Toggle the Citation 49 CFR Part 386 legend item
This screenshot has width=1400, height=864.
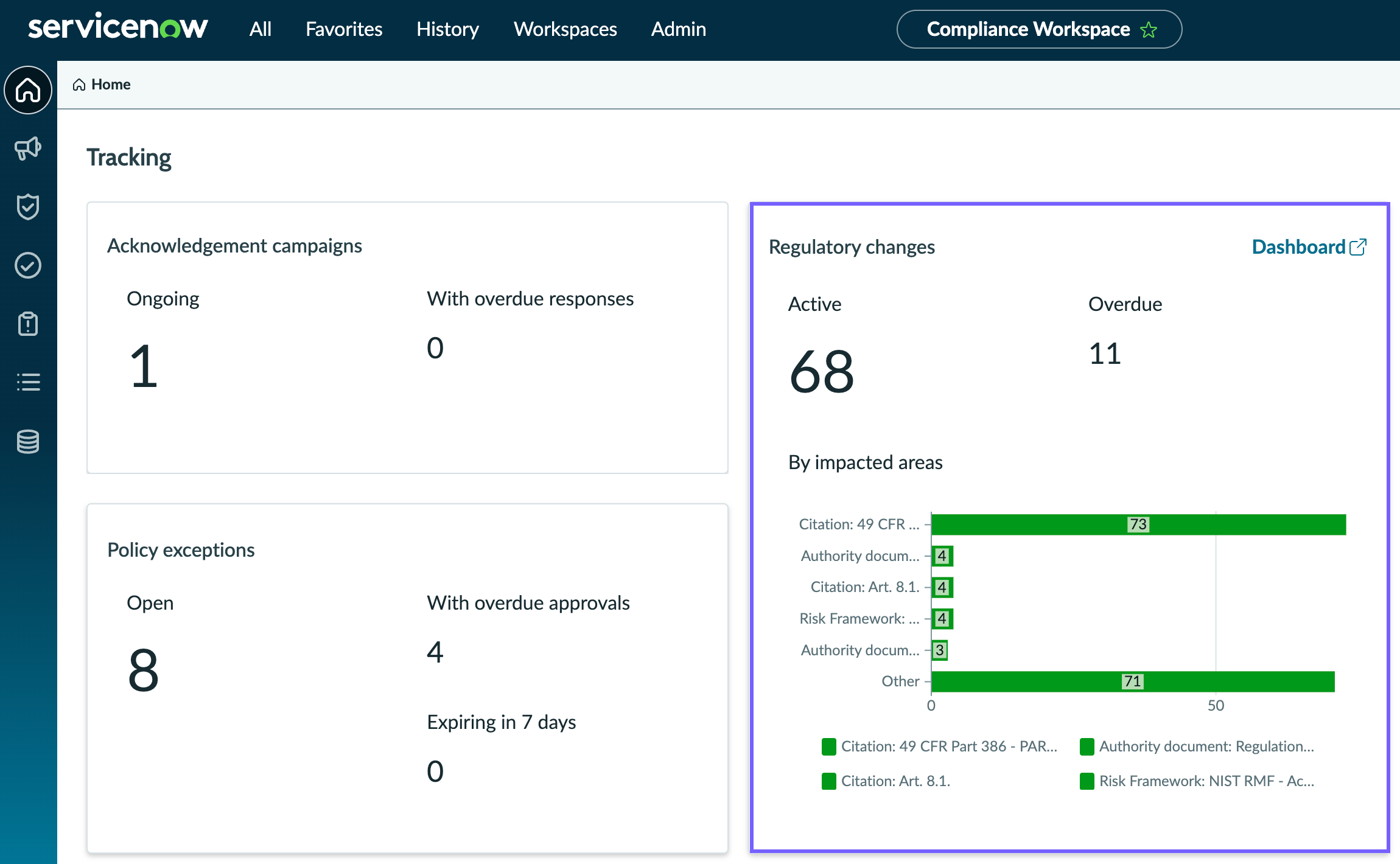coord(939,747)
